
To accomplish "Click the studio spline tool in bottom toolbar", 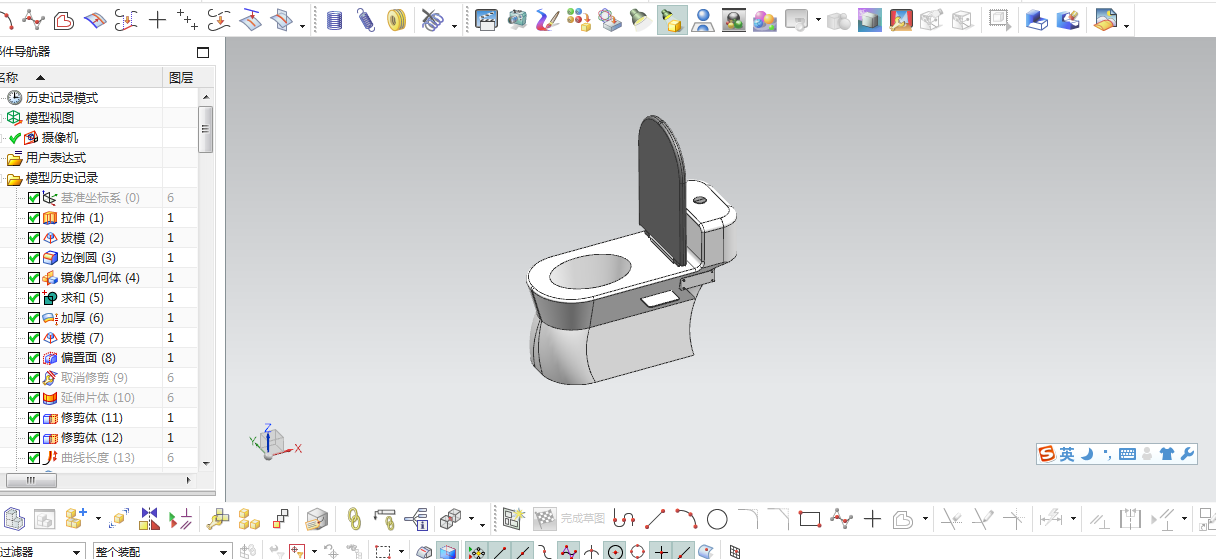I will pos(841,519).
